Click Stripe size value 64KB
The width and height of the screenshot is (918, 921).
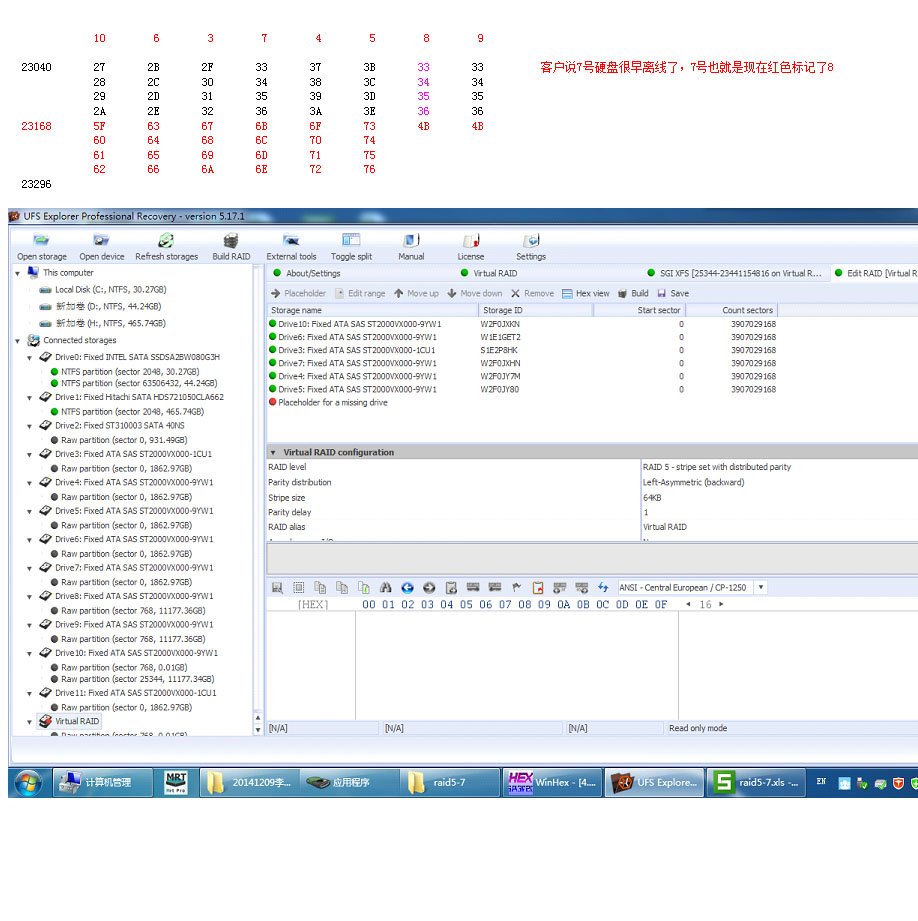[x=652, y=498]
